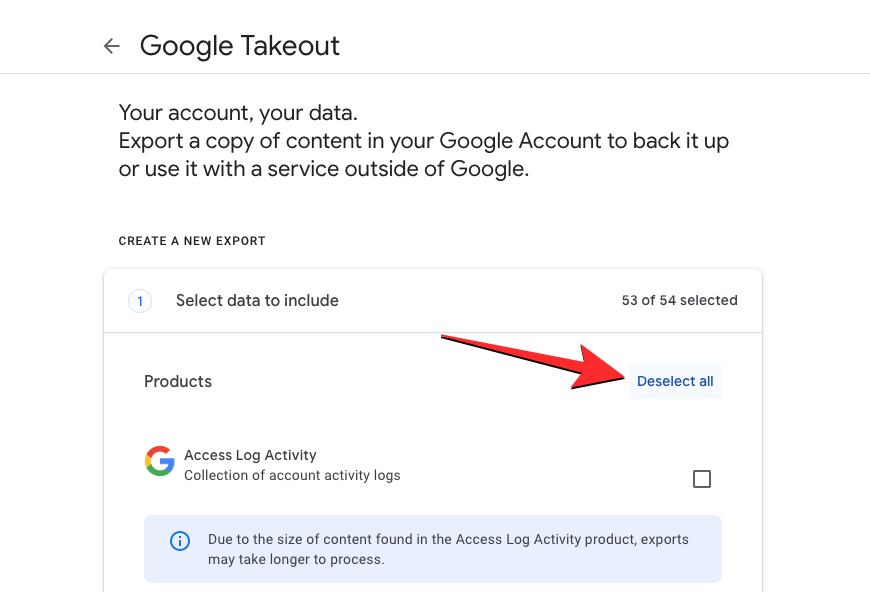Click the export size notice's first line
The image size is (870, 592).
pyautogui.click(x=448, y=539)
